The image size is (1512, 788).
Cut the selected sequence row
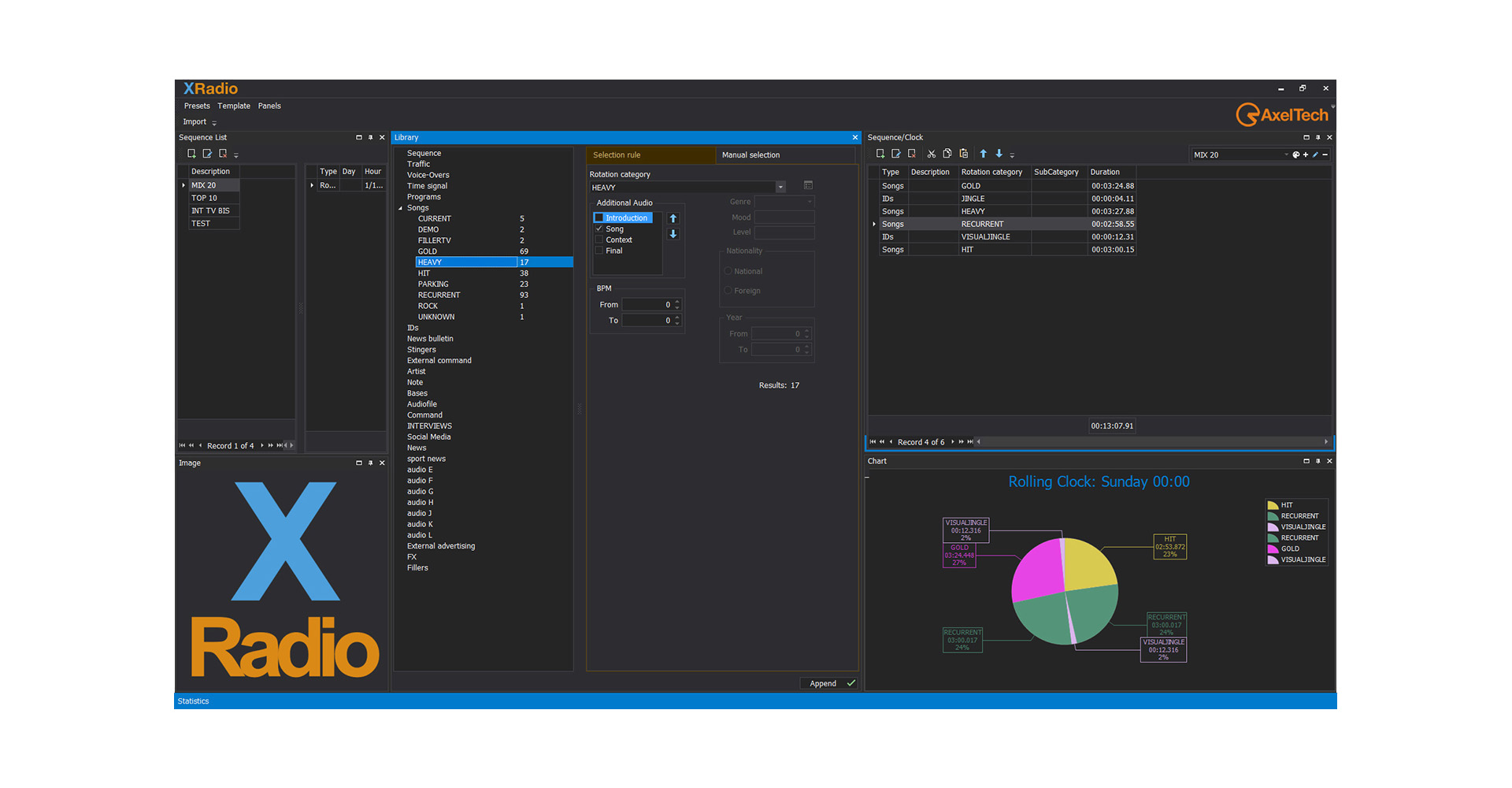coord(931,153)
